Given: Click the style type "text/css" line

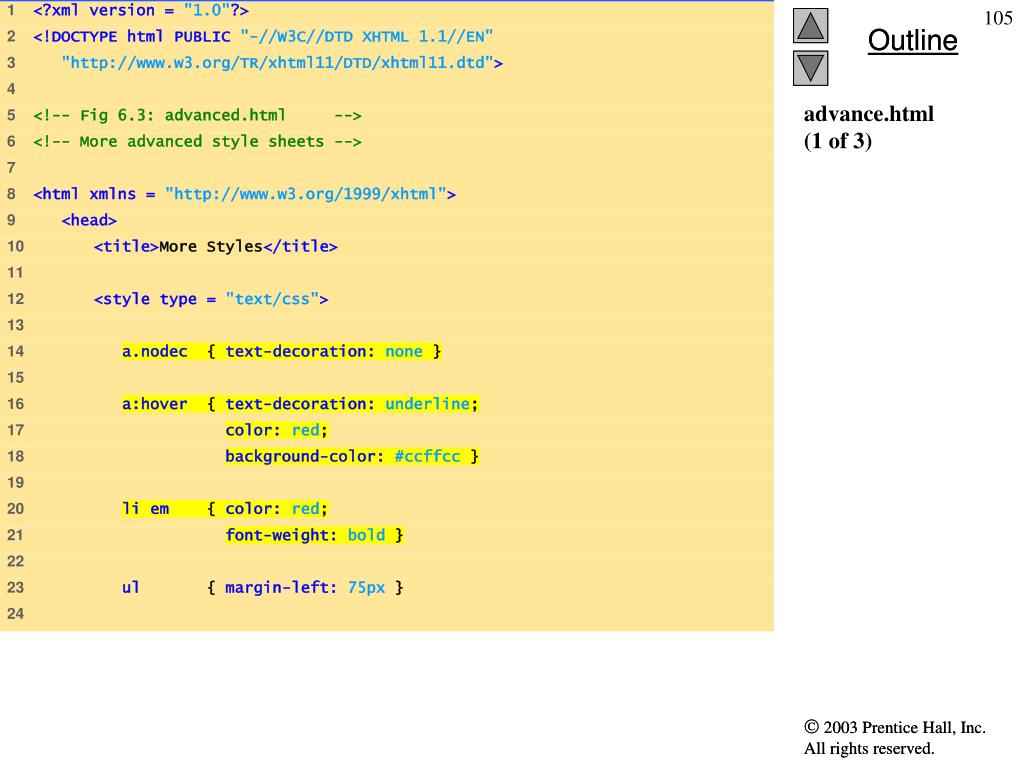Looking at the screenshot, I should (211, 299).
